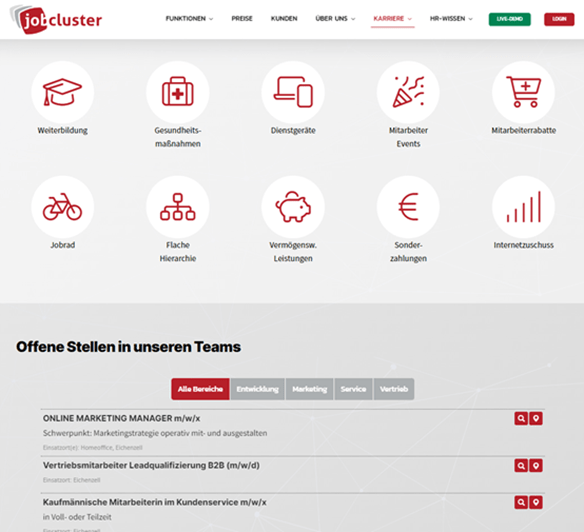Click 'Einsatzort(e): Homeoffice, Eichenzell' text
The width and height of the screenshot is (584, 532).
click(92, 447)
